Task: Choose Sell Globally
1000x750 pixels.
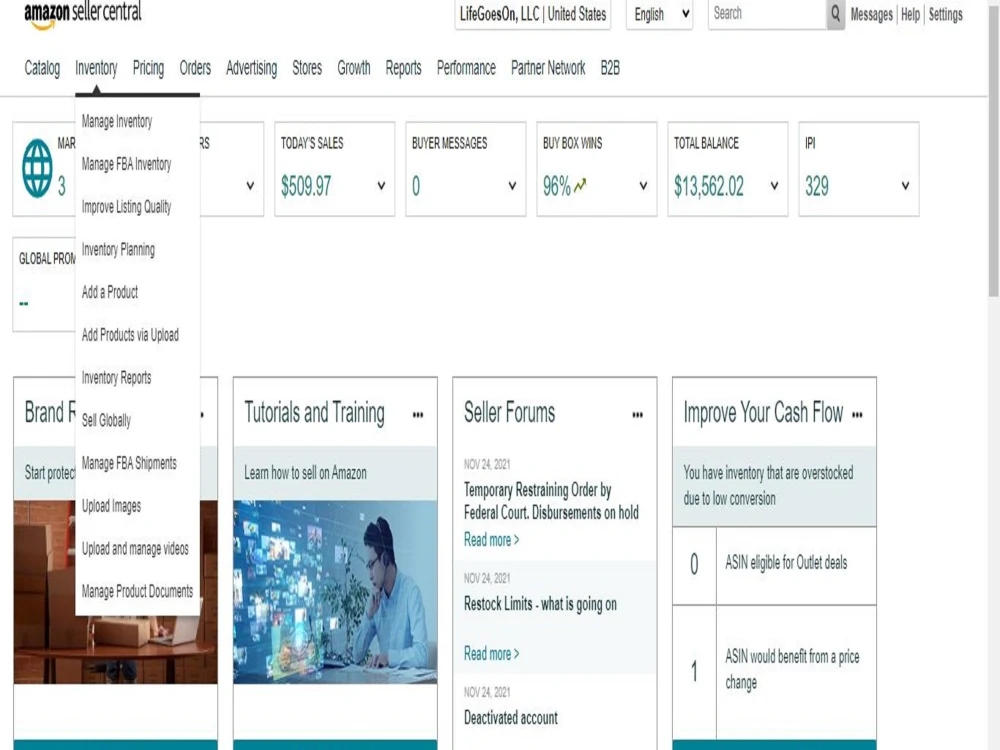Action: [106, 420]
